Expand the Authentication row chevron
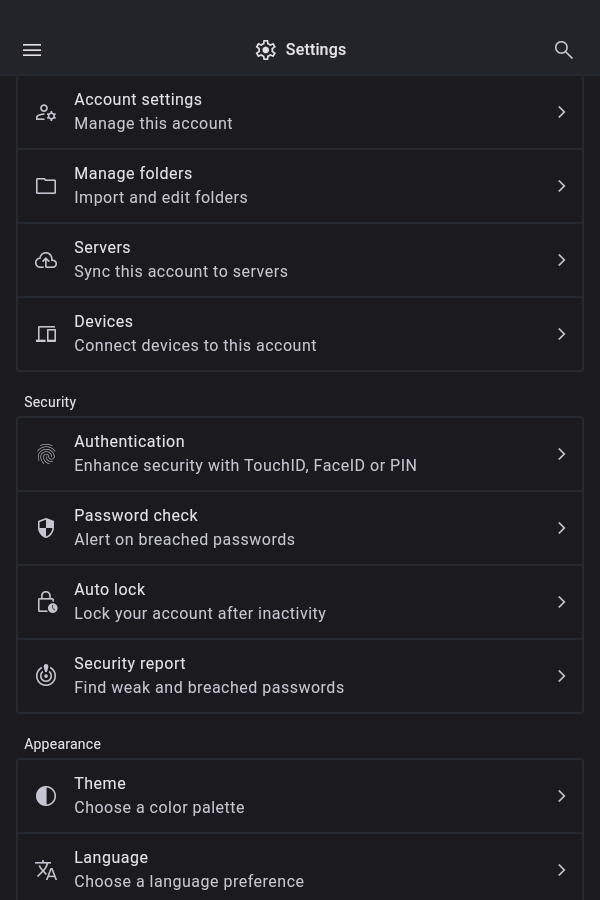This screenshot has width=600, height=900. pos(562,454)
